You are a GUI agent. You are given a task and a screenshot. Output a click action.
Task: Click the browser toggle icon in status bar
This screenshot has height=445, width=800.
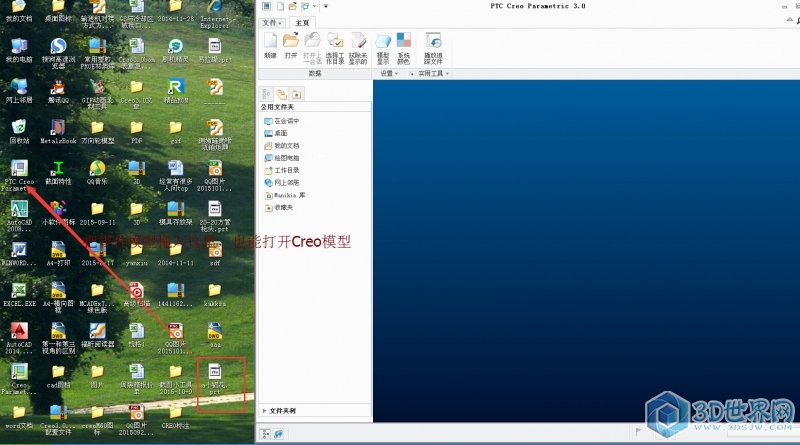[279, 434]
